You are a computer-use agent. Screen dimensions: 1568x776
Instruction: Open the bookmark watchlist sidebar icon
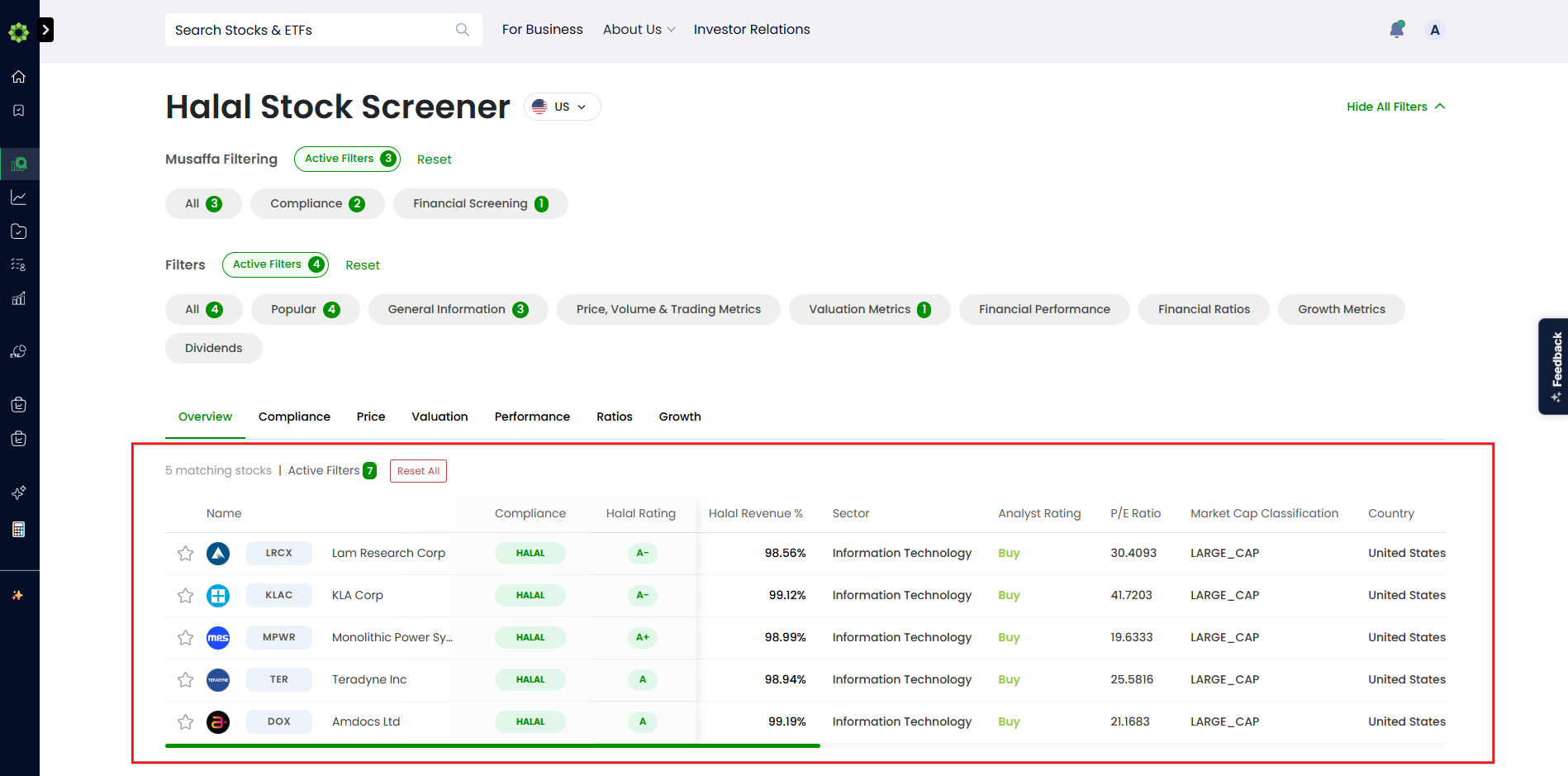[x=18, y=111]
